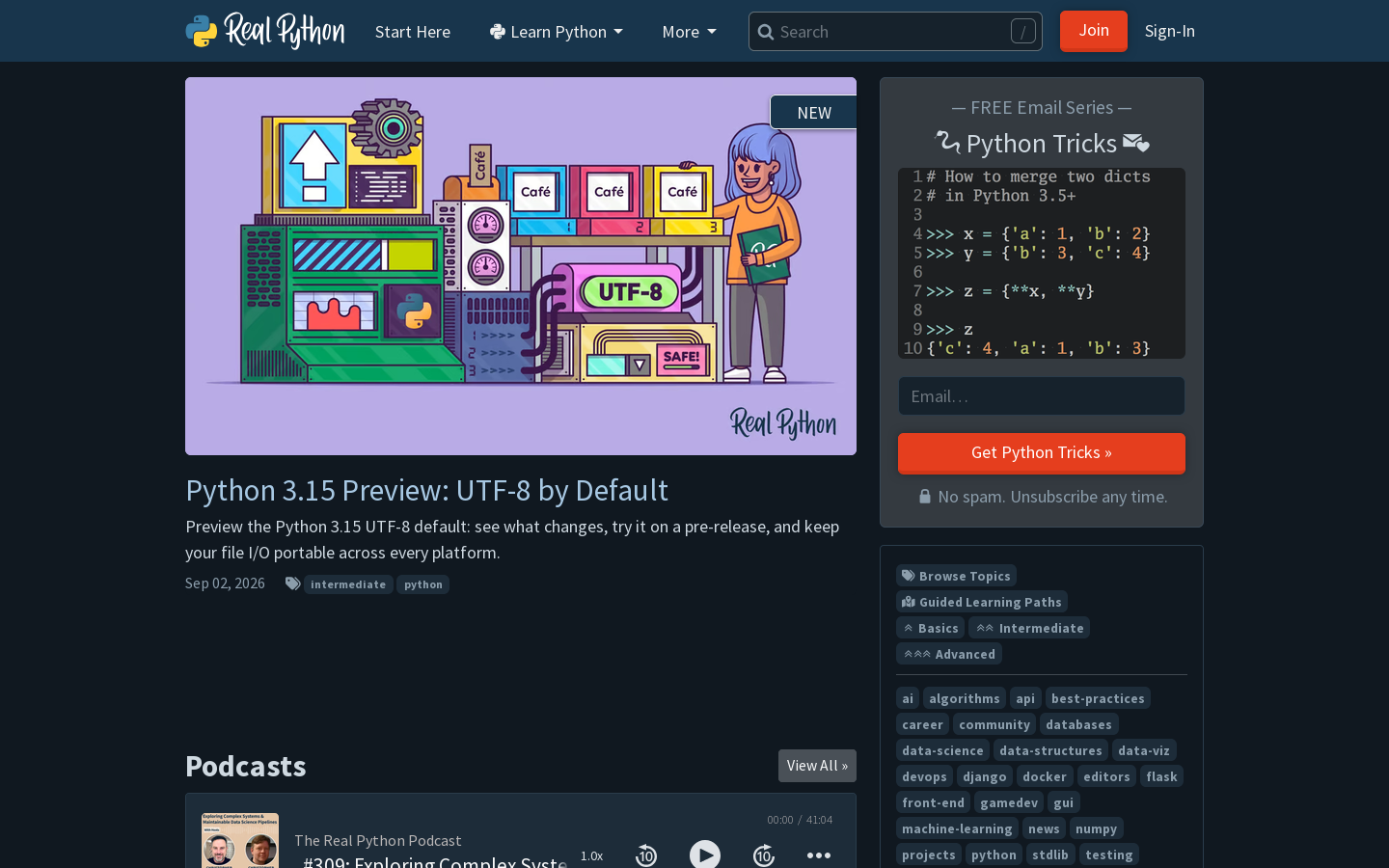Open the Start Here page

point(413,32)
